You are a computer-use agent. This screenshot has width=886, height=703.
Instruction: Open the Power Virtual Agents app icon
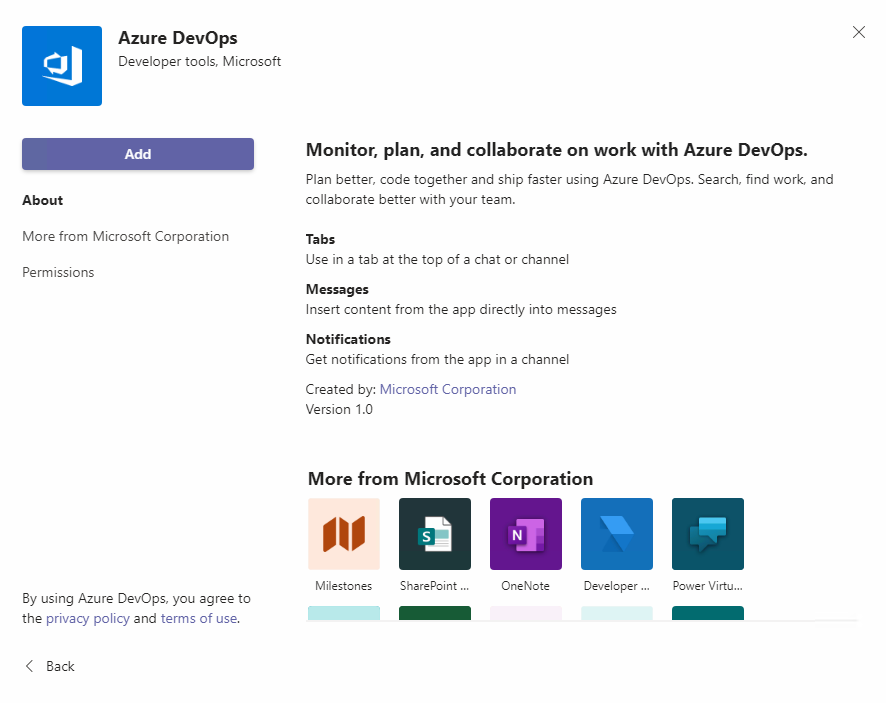click(707, 533)
